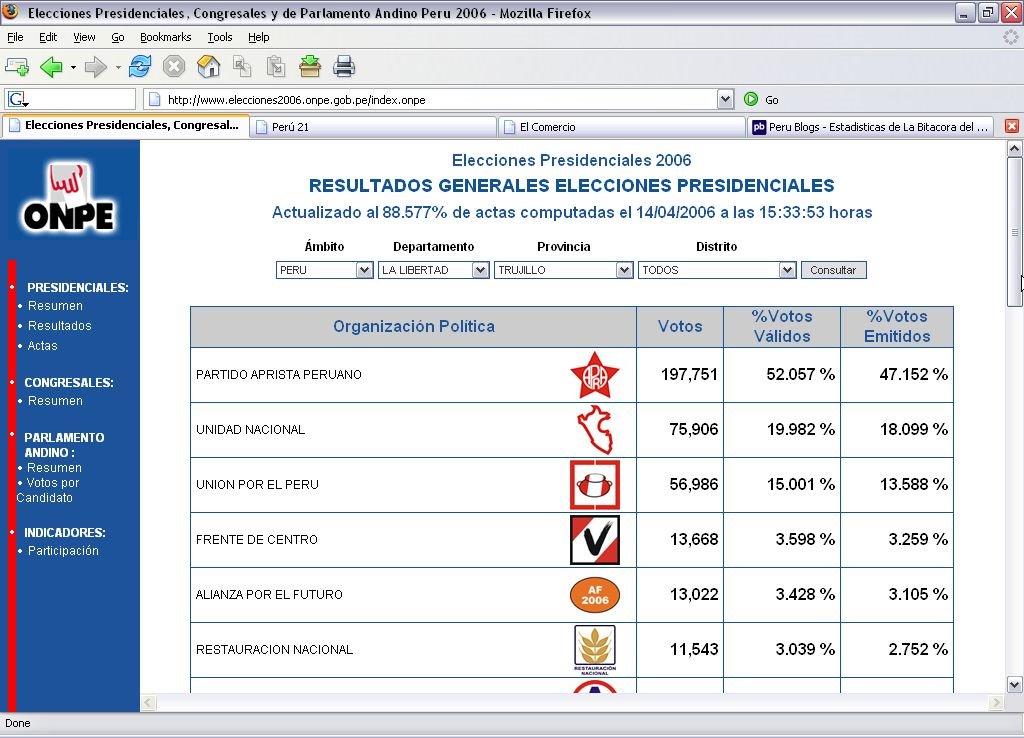Click the green Back arrow button
The width and height of the screenshot is (1024, 738).
[51, 67]
